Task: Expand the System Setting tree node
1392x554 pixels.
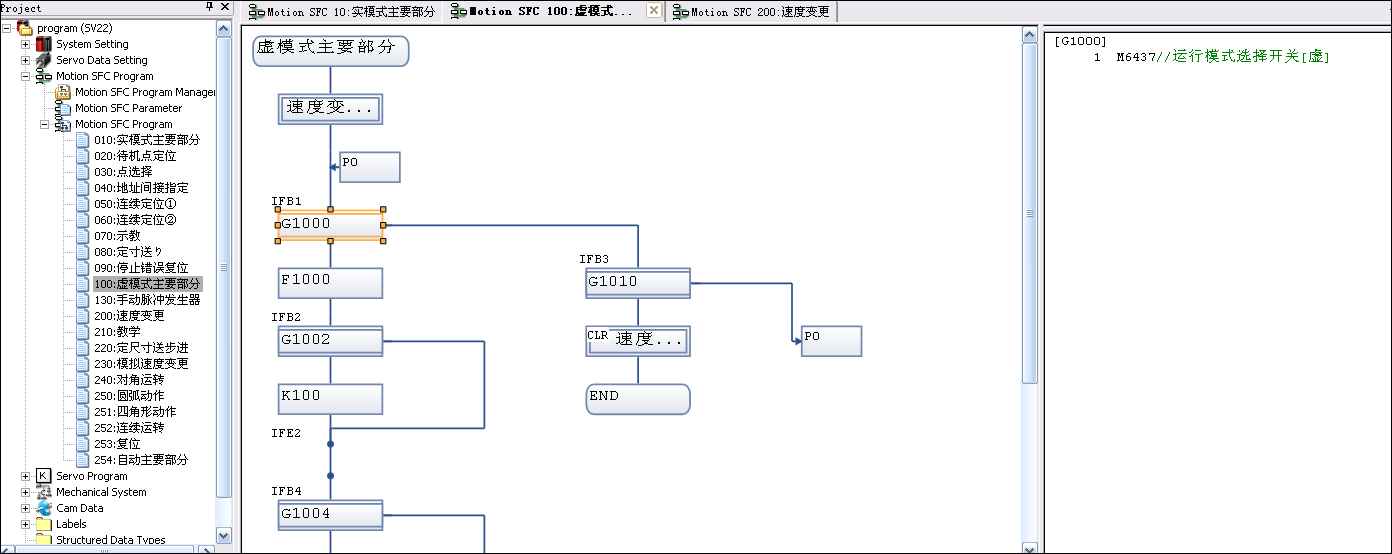Action: click(26, 44)
